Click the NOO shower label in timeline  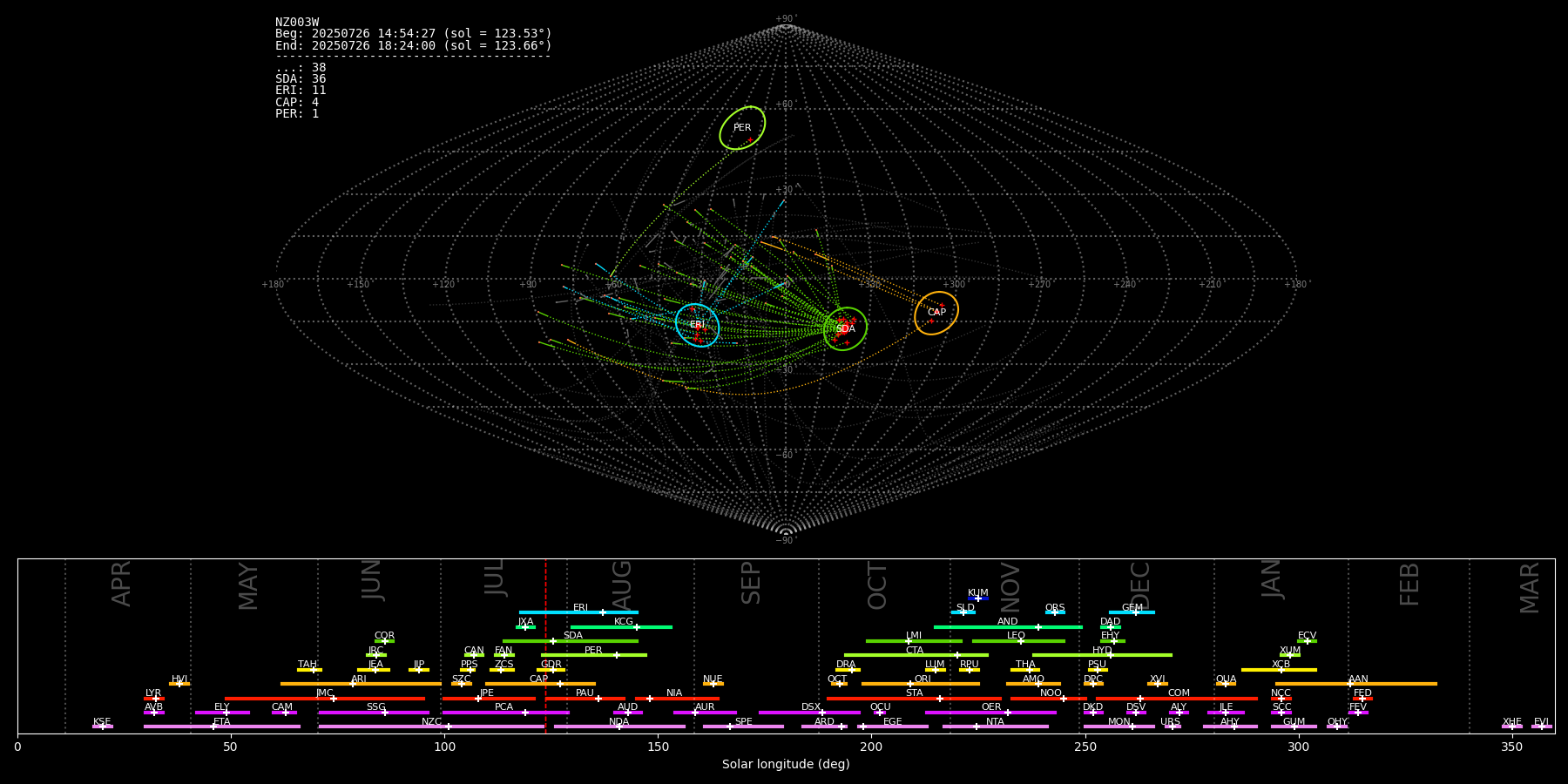tap(1051, 693)
